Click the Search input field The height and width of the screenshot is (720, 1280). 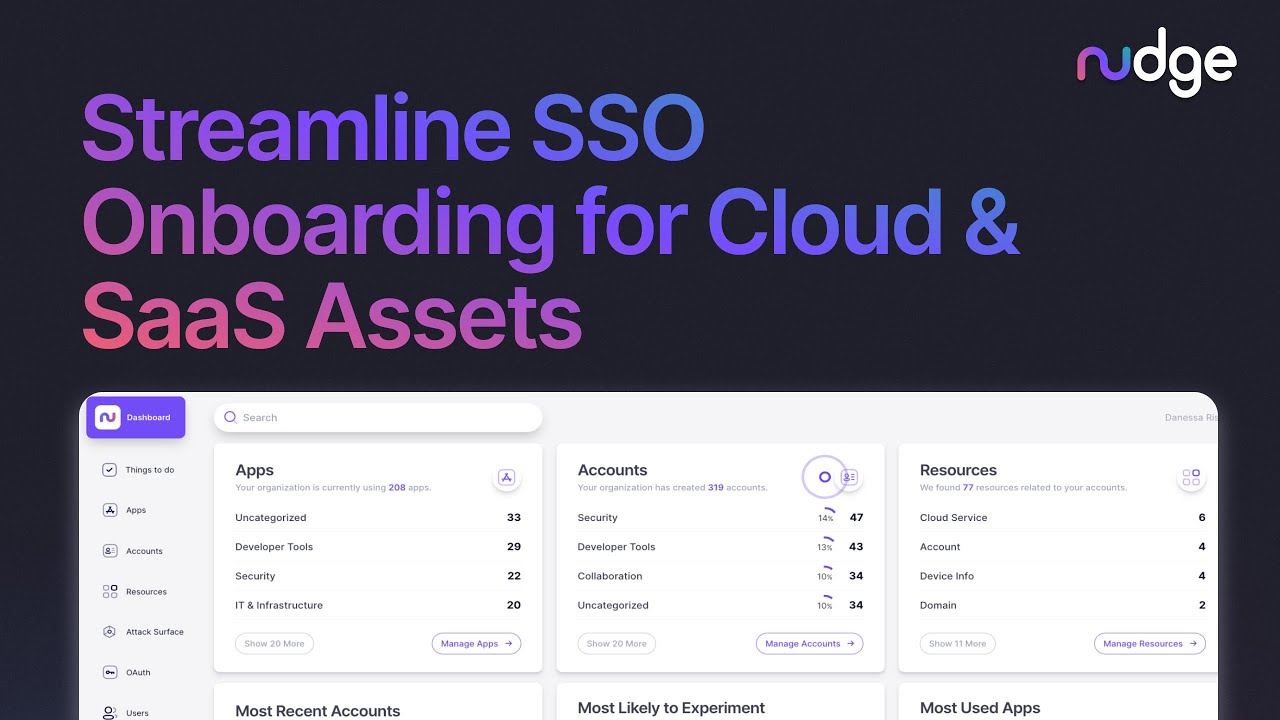378,418
